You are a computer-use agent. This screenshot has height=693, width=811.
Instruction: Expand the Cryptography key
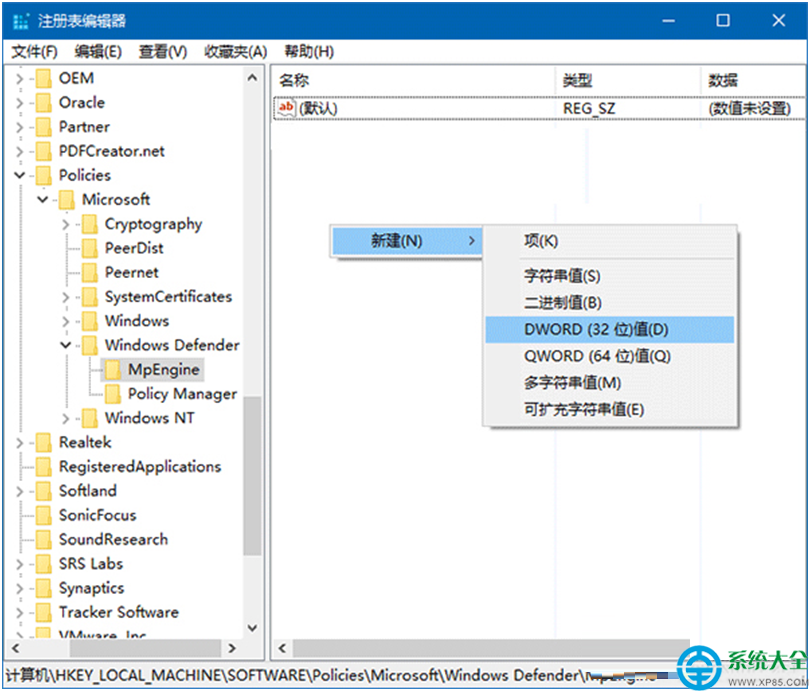pos(66,224)
